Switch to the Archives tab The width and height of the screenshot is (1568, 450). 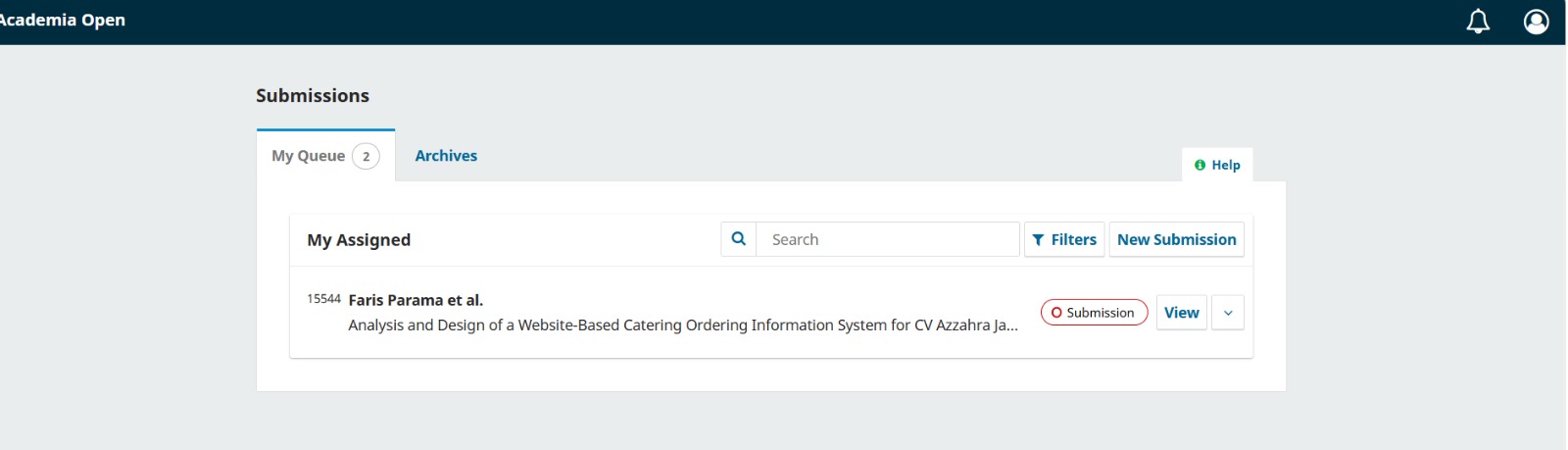[x=446, y=156]
